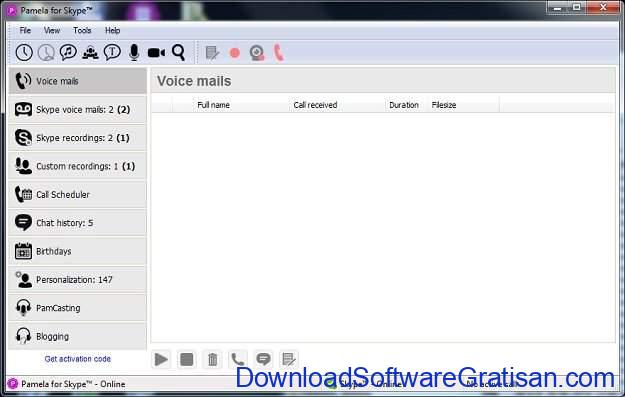Open the Call Scheduler panel
This screenshot has height=397, width=625.
tap(78, 195)
